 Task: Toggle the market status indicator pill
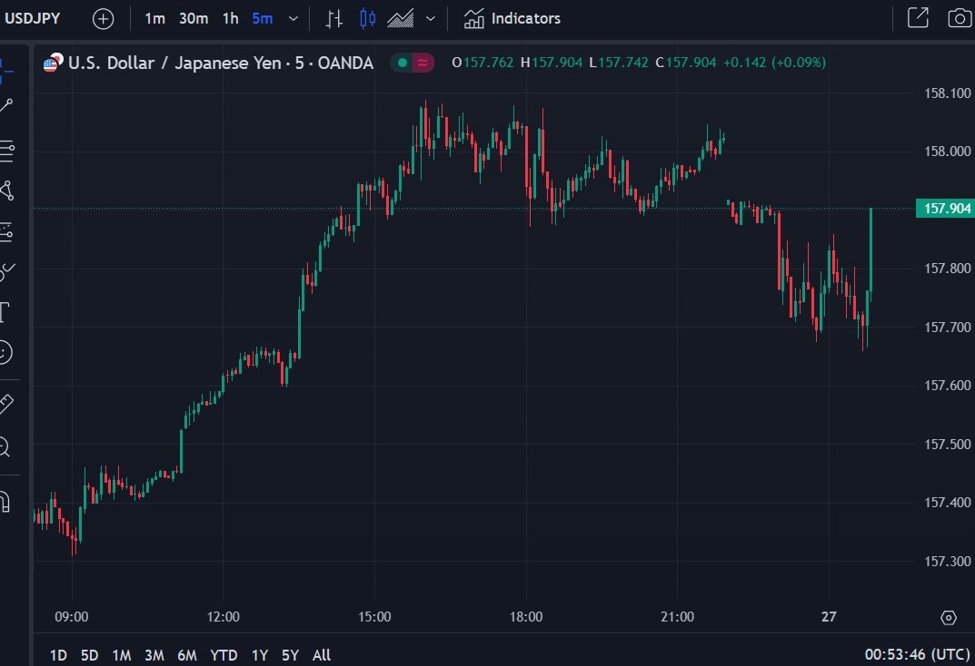click(413, 63)
